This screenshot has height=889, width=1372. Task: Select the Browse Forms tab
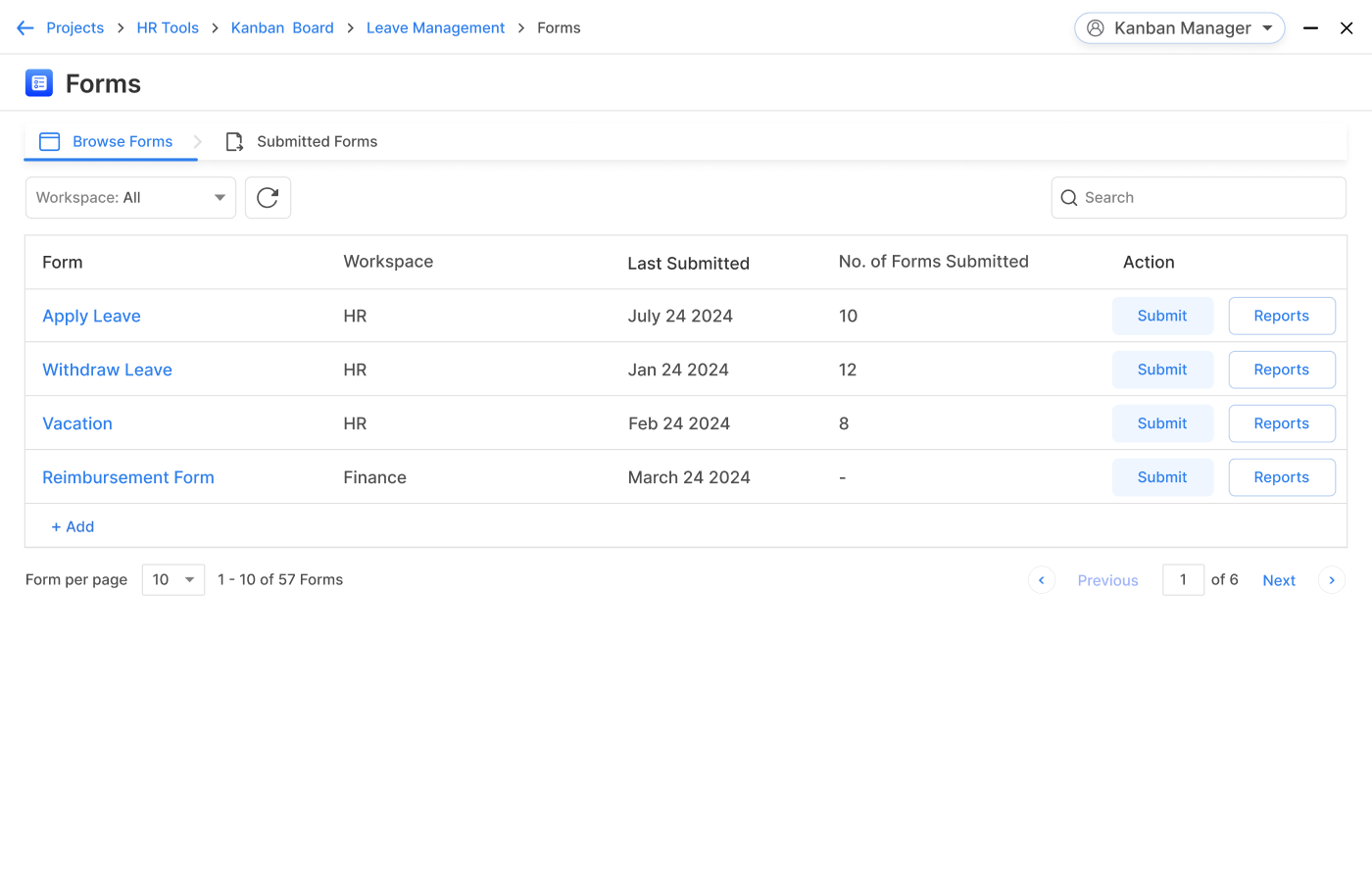pos(122,141)
